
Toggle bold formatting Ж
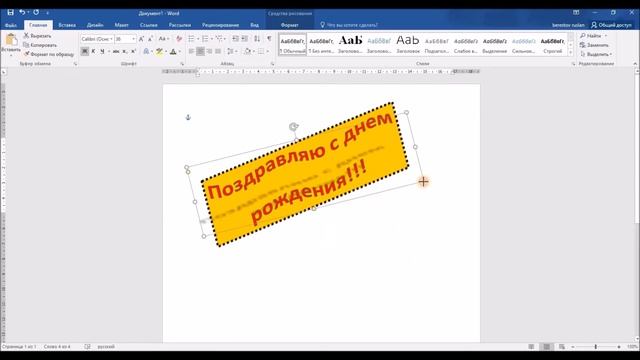coord(84,51)
